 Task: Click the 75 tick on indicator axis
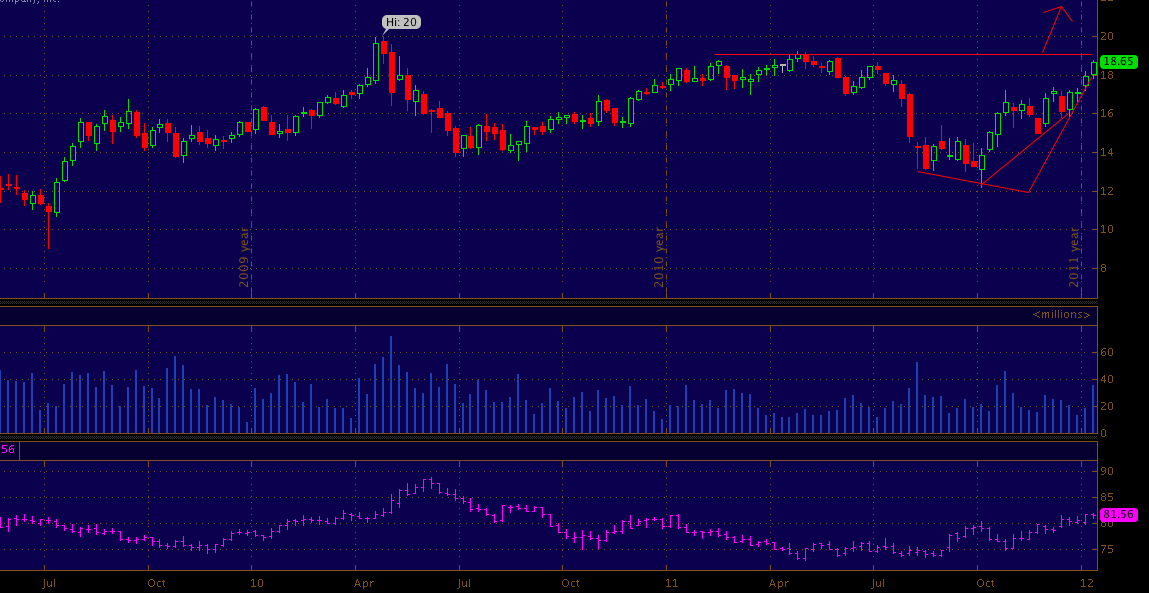pos(1107,550)
